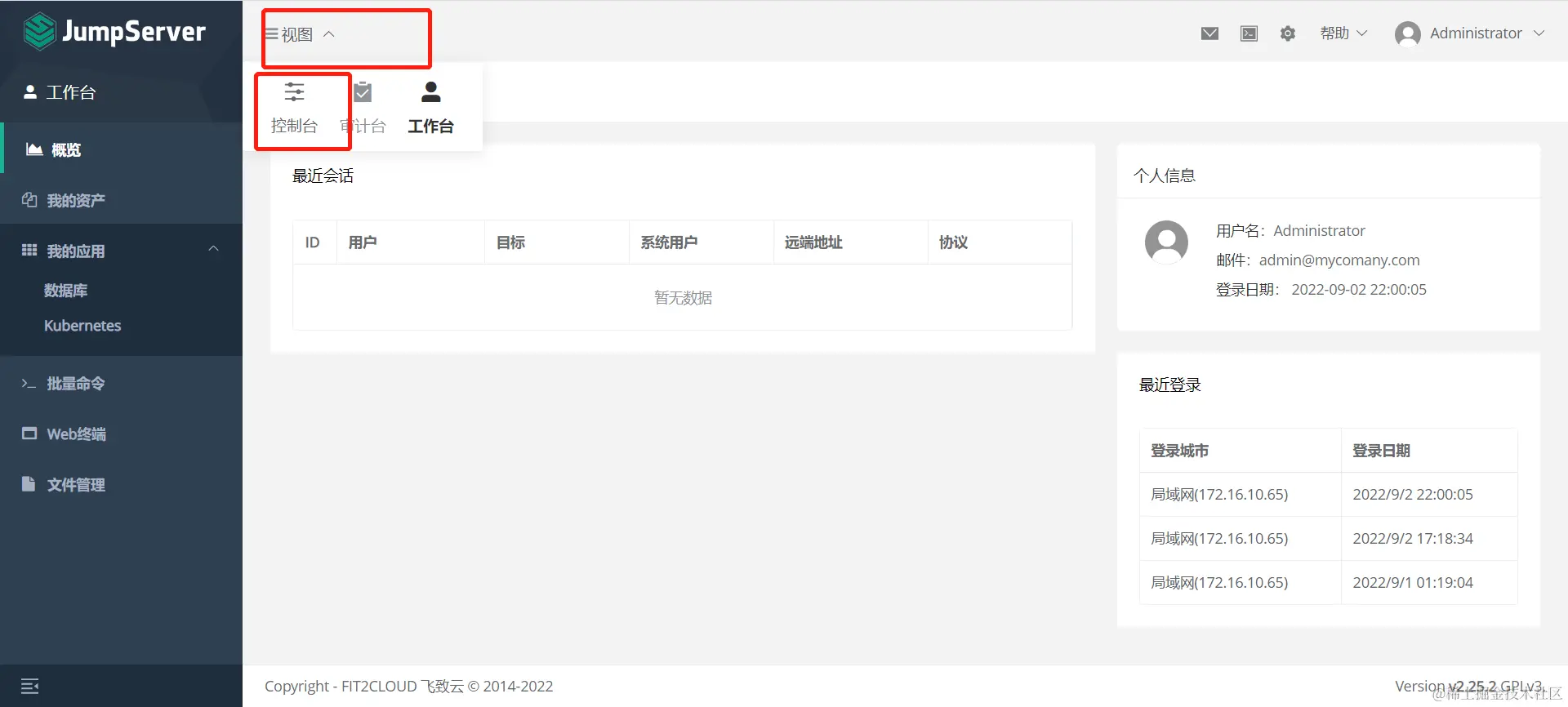Image resolution: width=1568 pixels, height=707 pixels.
Task: Click the Copyright FIT2CLOUD footer text
Action: pyautogui.click(x=408, y=687)
